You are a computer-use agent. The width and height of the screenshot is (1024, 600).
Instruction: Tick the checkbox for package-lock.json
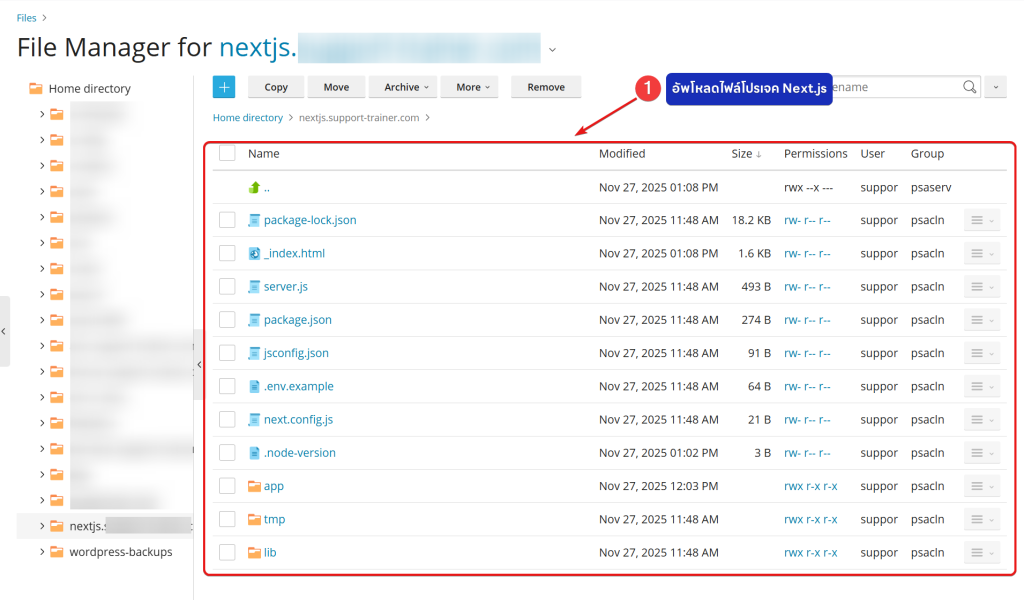pyautogui.click(x=227, y=220)
